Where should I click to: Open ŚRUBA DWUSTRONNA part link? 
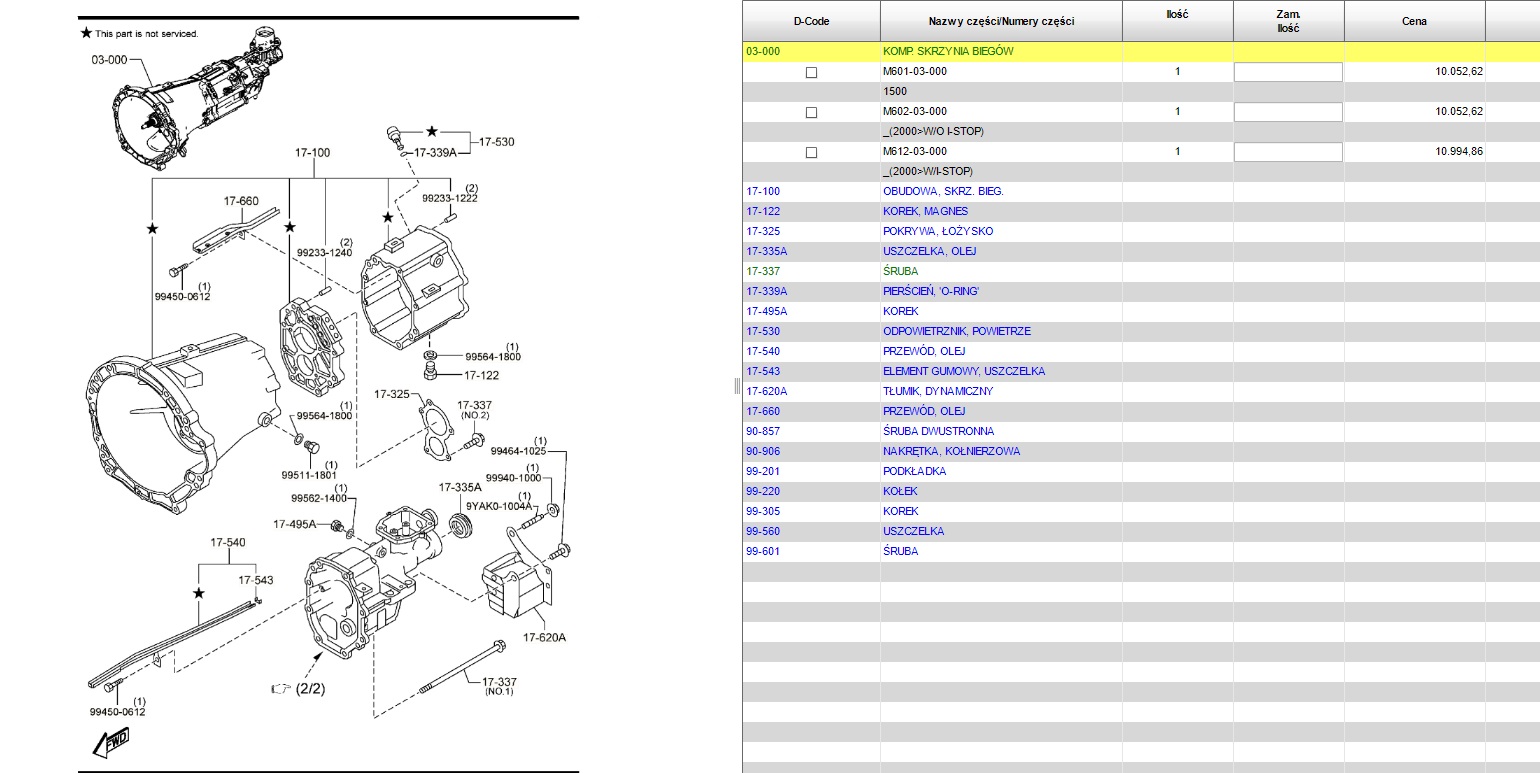(x=938, y=431)
